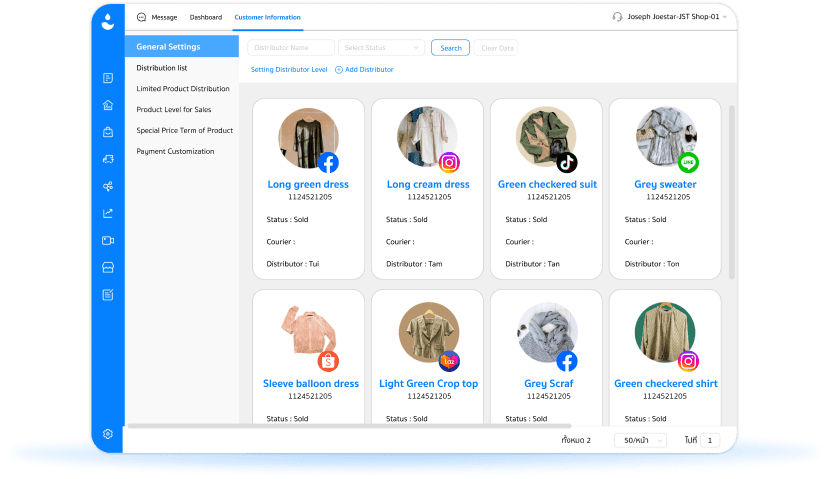The image size is (829, 479).
Task: Open the 50 per page size dropdown
Action: coord(640,440)
